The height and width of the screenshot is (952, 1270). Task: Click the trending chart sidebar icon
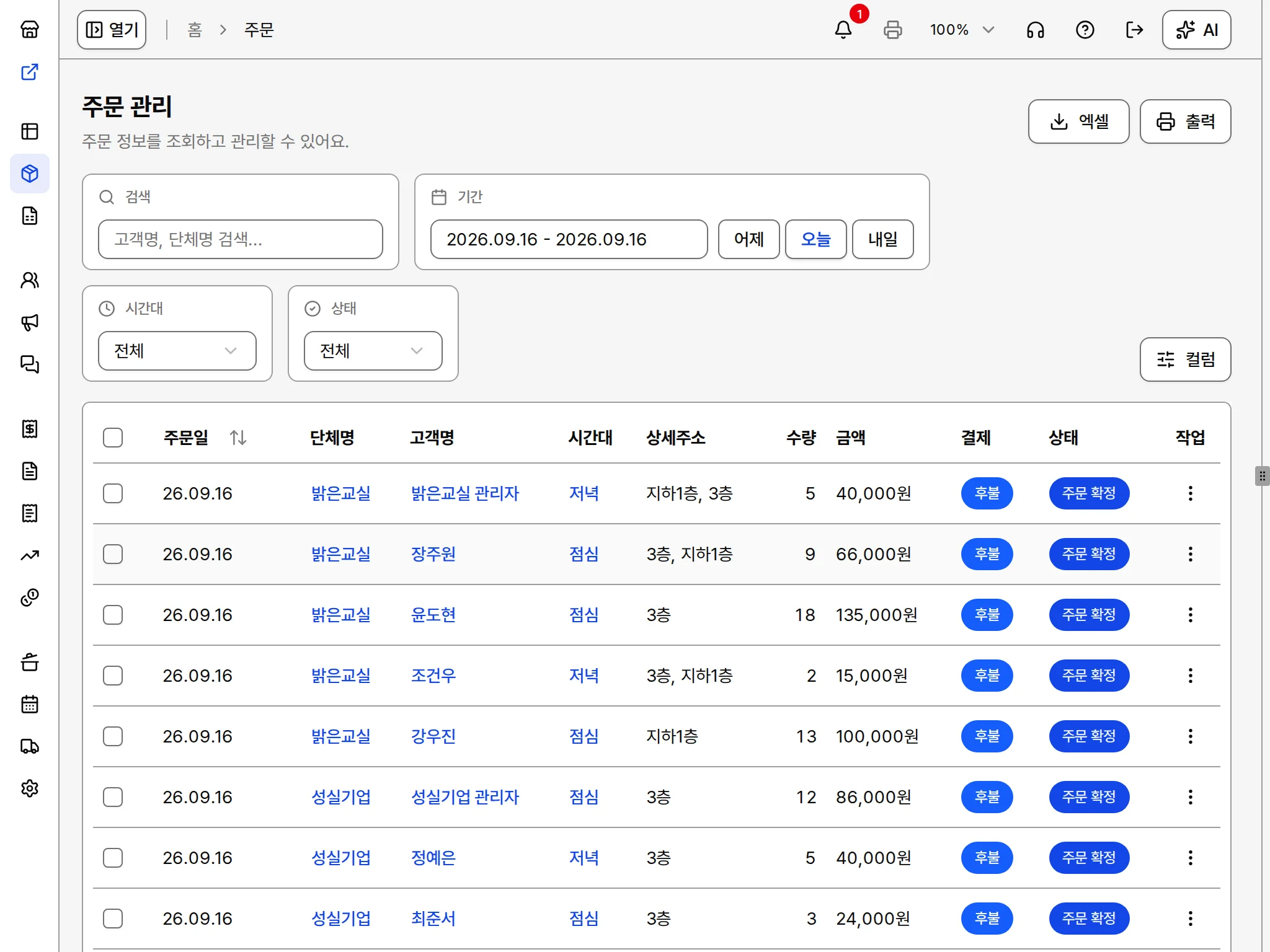click(x=30, y=555)
